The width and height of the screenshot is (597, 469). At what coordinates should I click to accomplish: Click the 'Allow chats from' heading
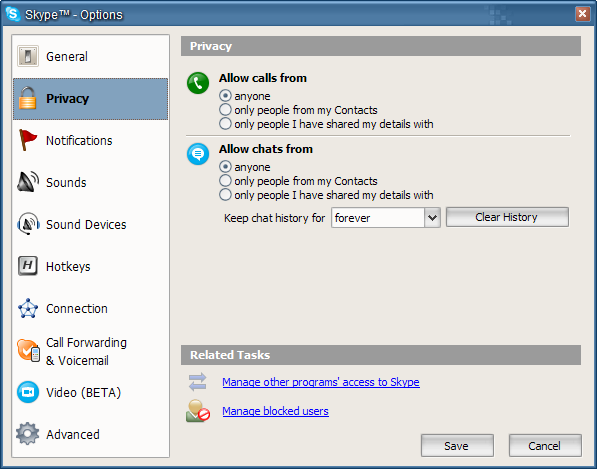point(266,149)
